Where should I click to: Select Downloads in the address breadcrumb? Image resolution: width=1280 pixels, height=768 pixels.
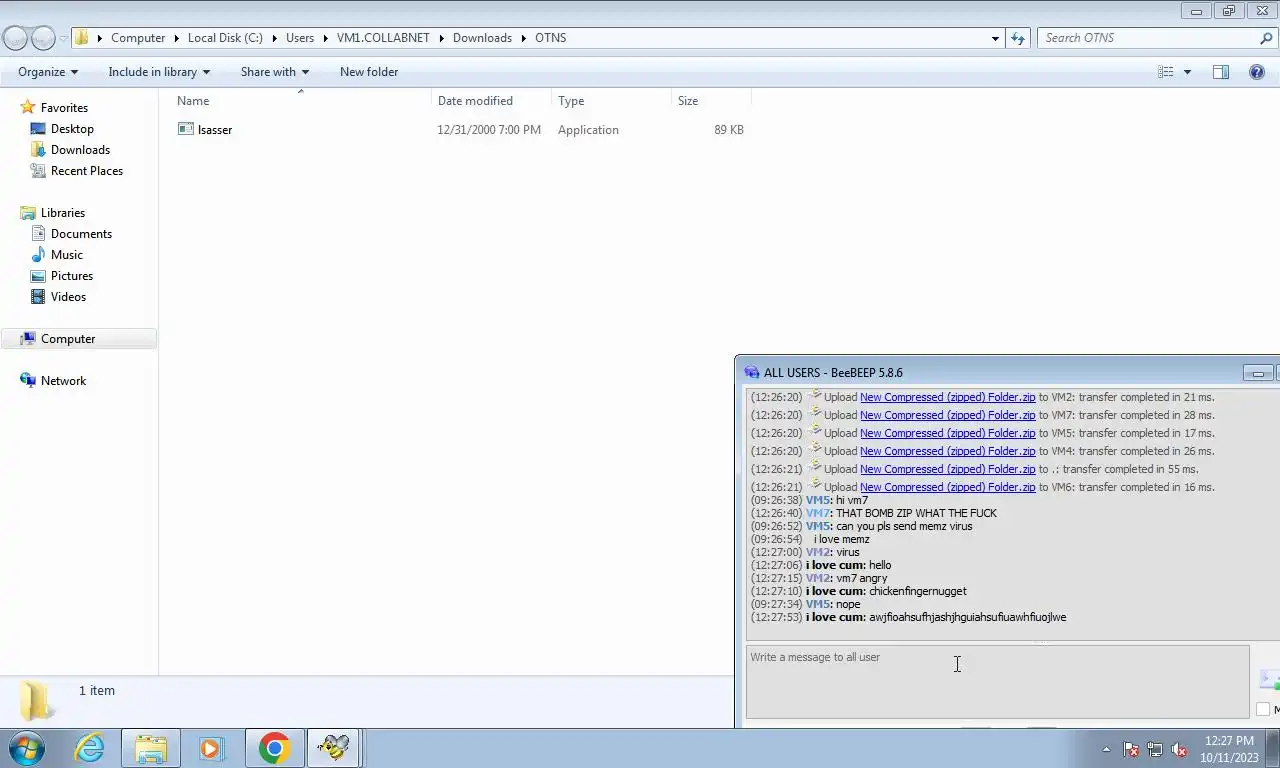click(x=482, y=38)
